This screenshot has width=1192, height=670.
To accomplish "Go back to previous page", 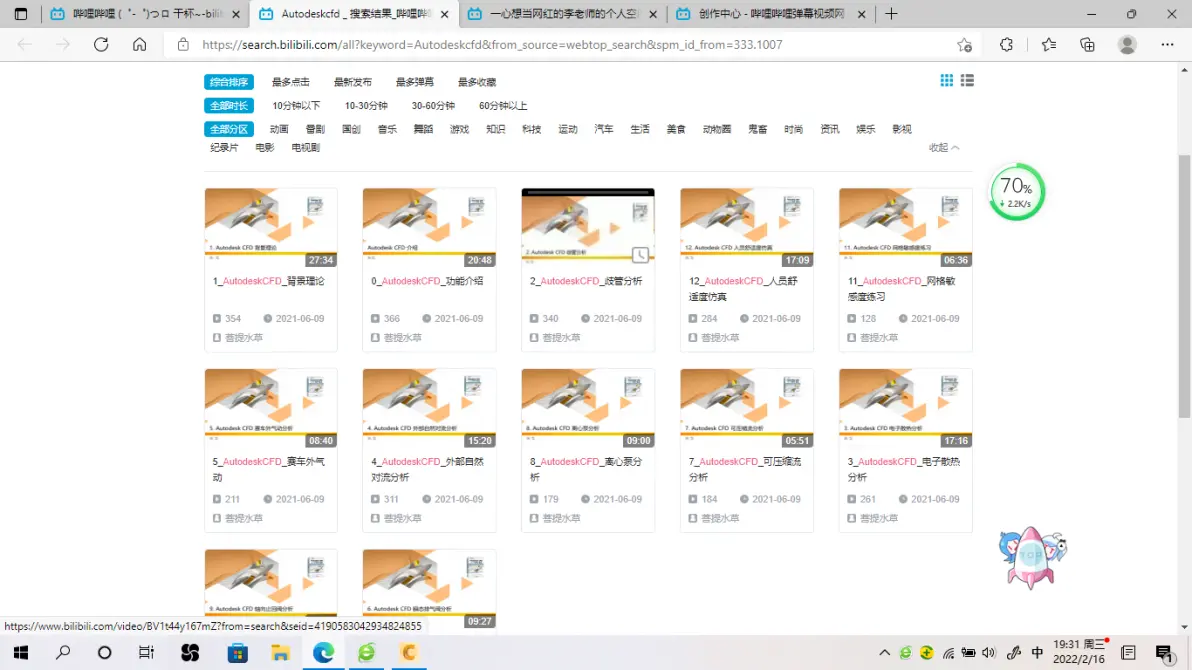I will pyautogui.click(x=24, y=45).
